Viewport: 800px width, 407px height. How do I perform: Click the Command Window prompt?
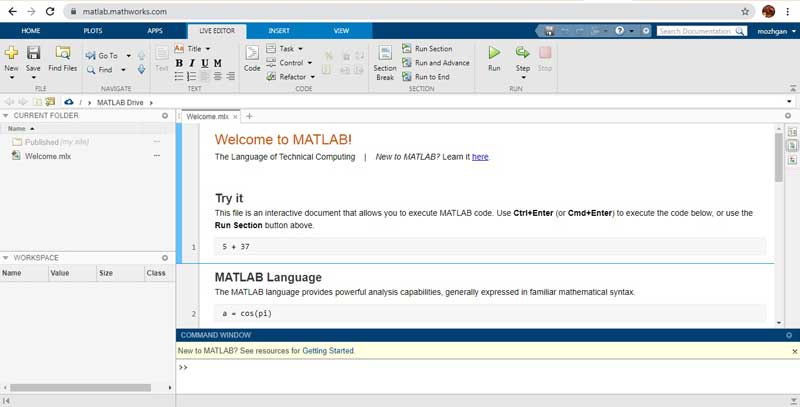pyautogui.click(x=183, y=367)
